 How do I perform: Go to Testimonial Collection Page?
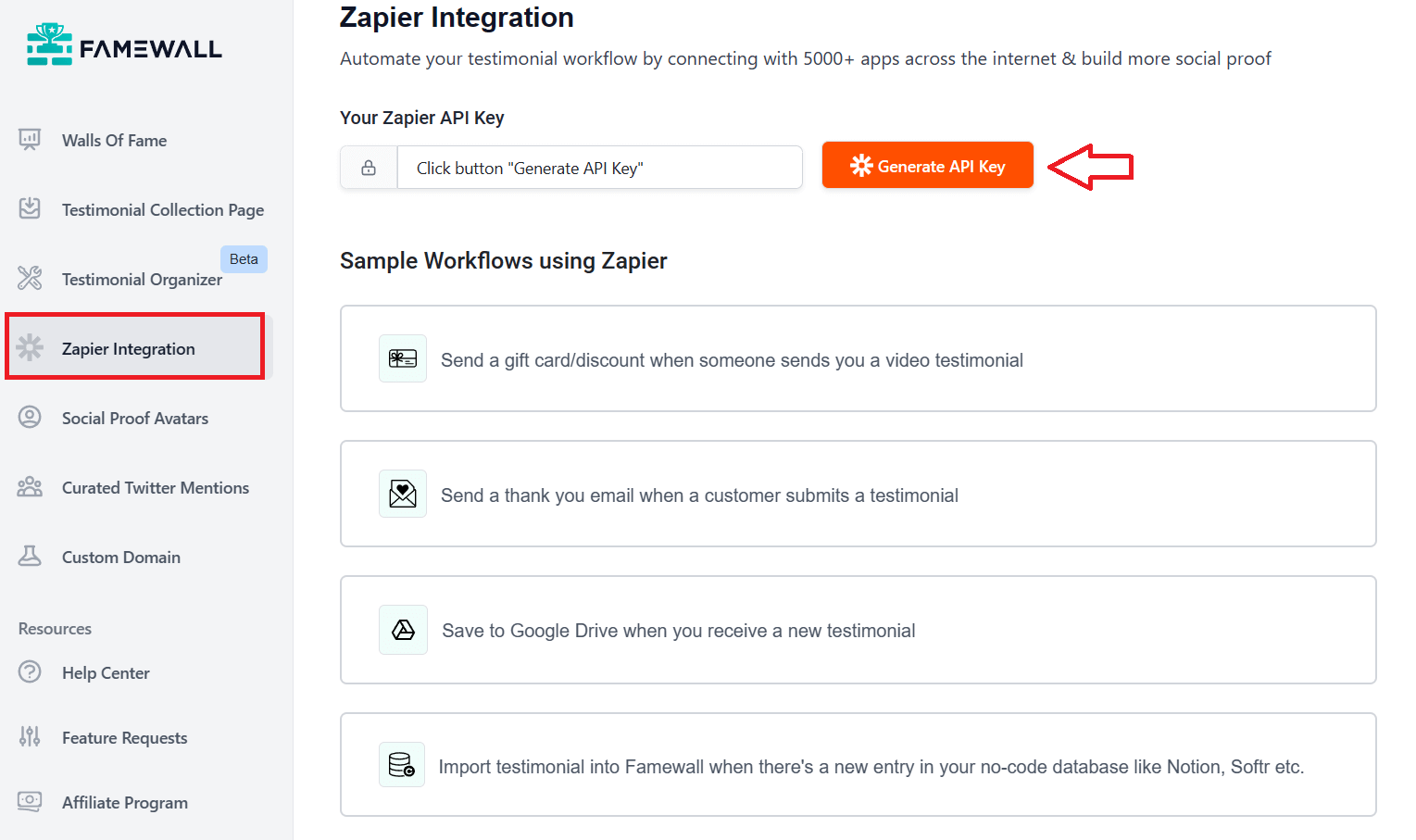pyautogui.click(x=162, y=210)
